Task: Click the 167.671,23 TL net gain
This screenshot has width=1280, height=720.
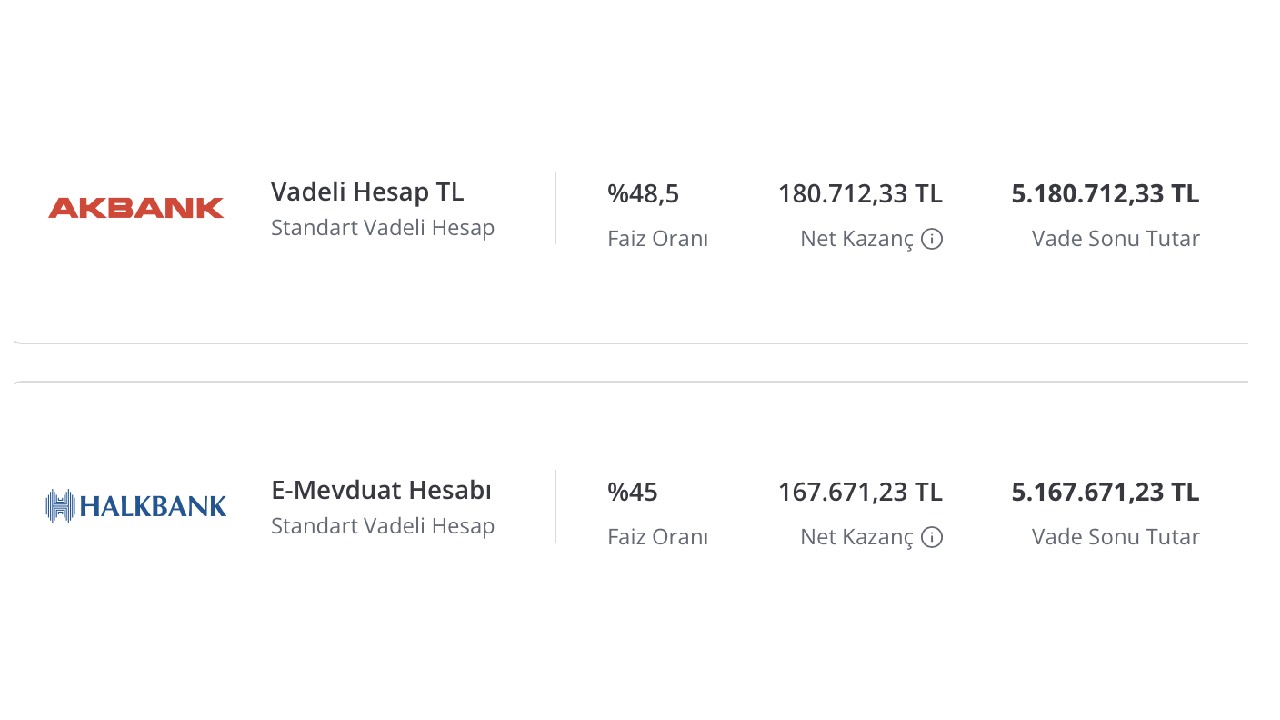Action: tap(860, 492)
